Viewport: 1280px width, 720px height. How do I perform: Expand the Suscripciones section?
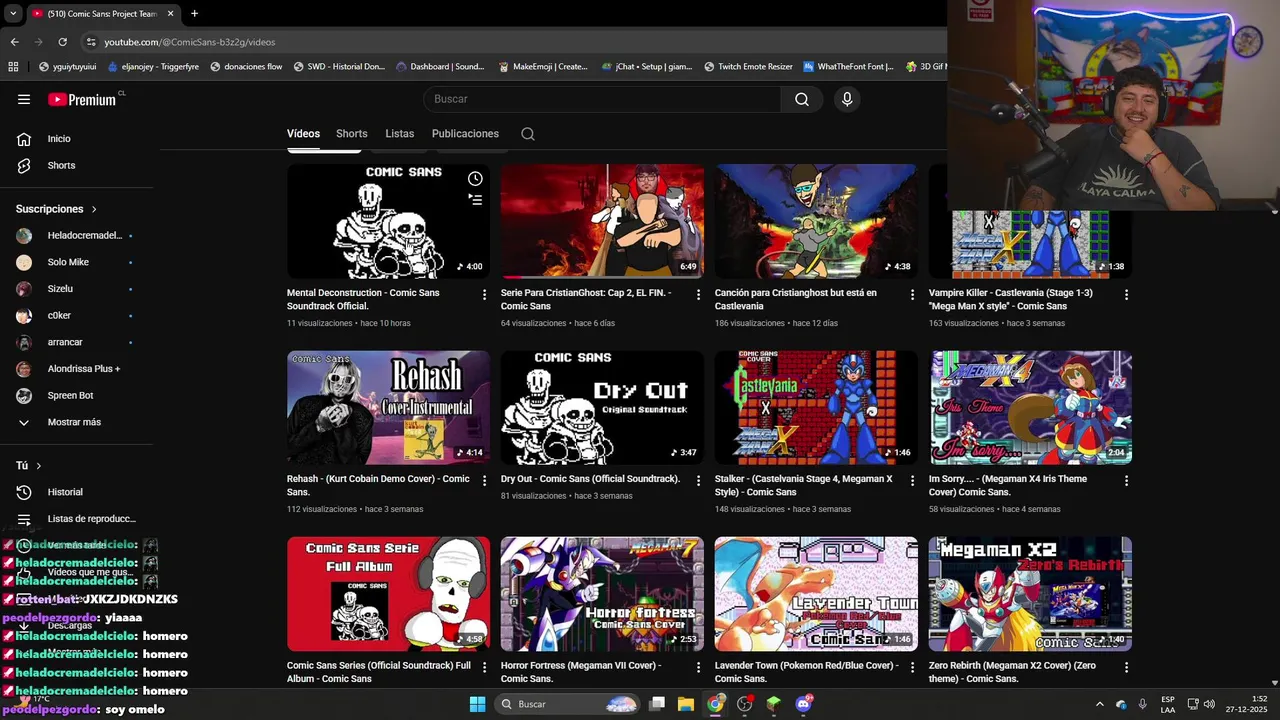tap(57, 209)
